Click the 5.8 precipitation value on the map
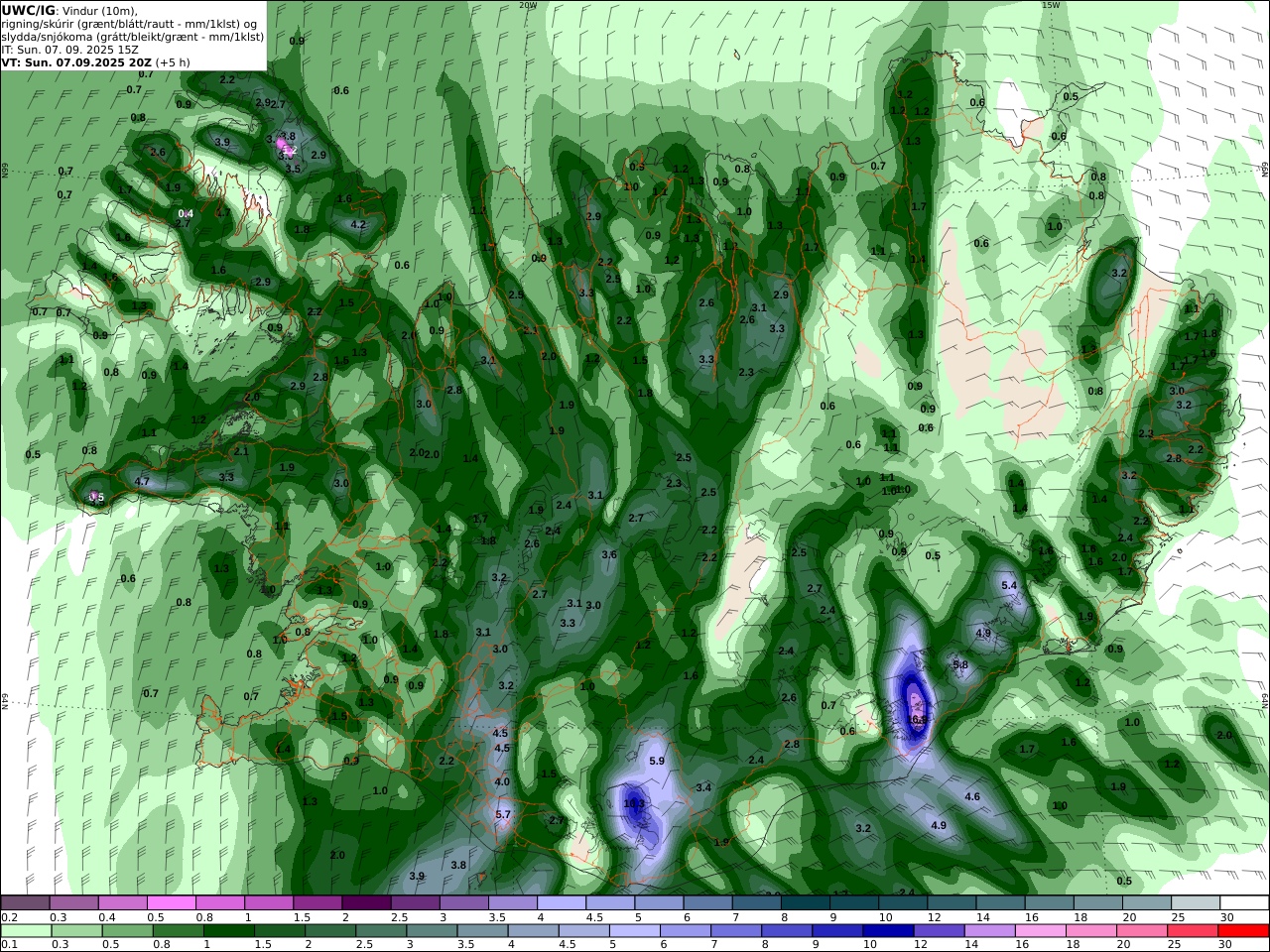Image resolution: width=1270 pixels, height=952 pixels. [x=960, y=664]
